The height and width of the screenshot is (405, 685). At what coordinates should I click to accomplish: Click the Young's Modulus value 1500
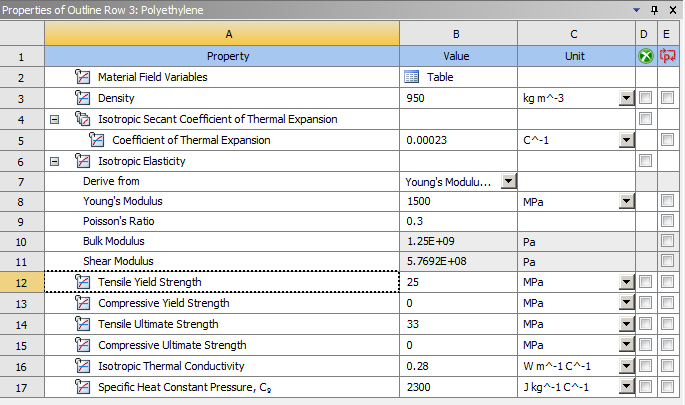[419, 201]
